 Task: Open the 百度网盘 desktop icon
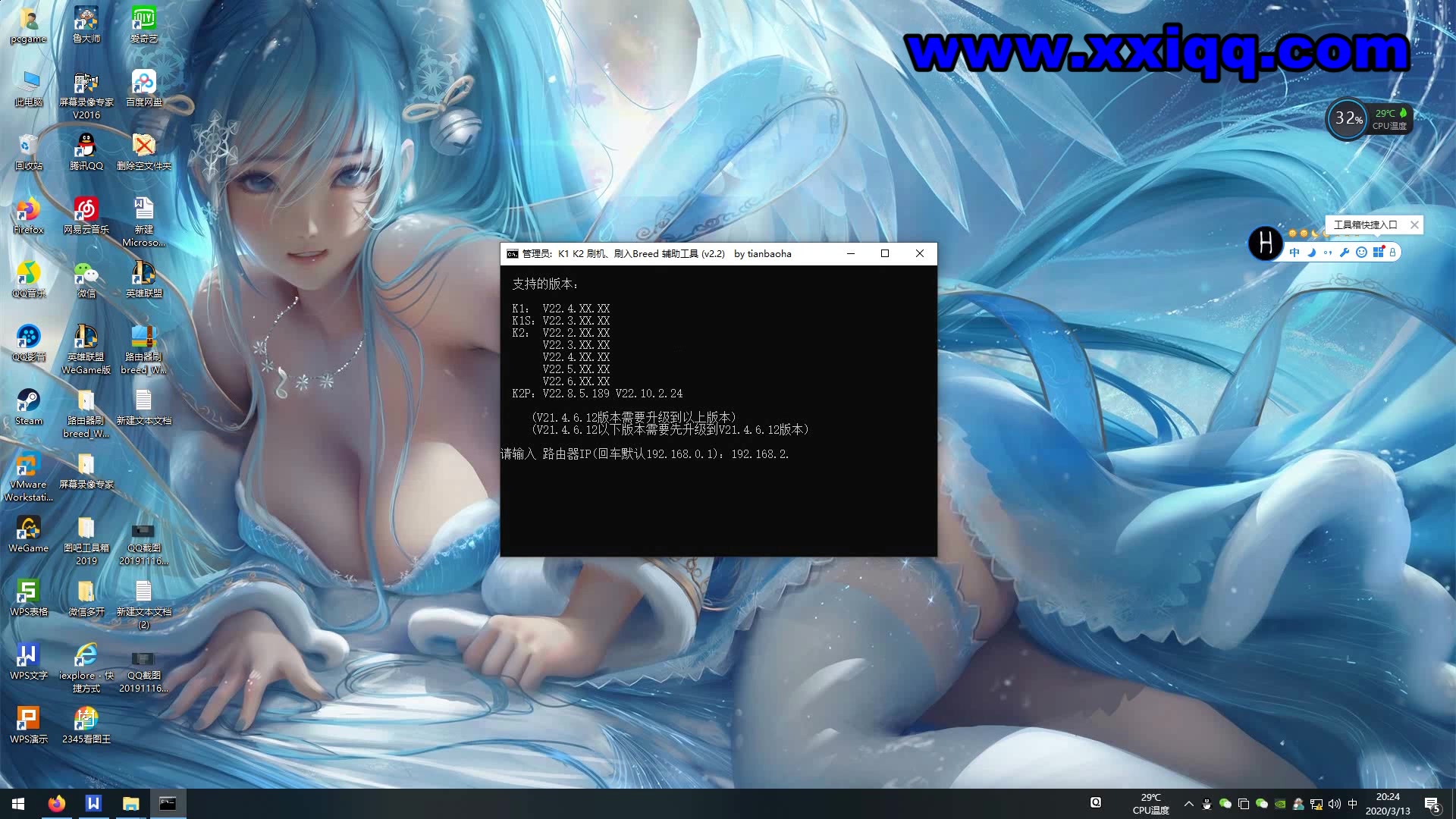pyautogui.click(x=143, y=82)
